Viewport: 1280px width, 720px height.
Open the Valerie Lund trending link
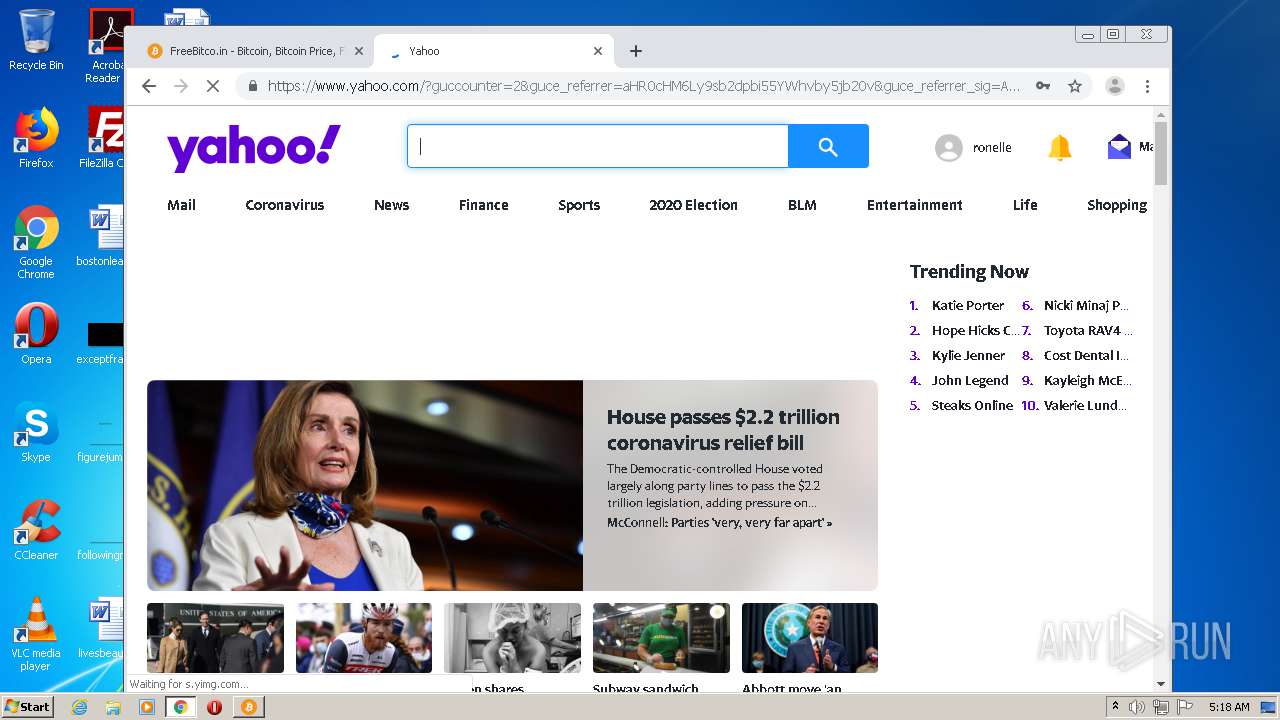[x=1085, y=406]
